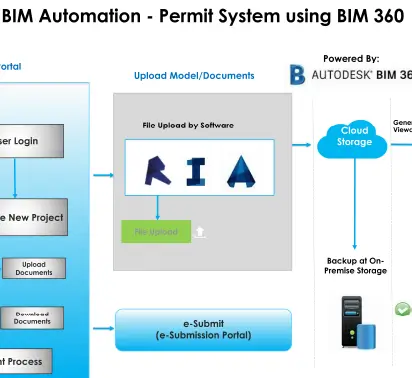The image size is (412, 378).
Task: Click the Upload Model/Documents heading
Action: [x=194, y=76]
